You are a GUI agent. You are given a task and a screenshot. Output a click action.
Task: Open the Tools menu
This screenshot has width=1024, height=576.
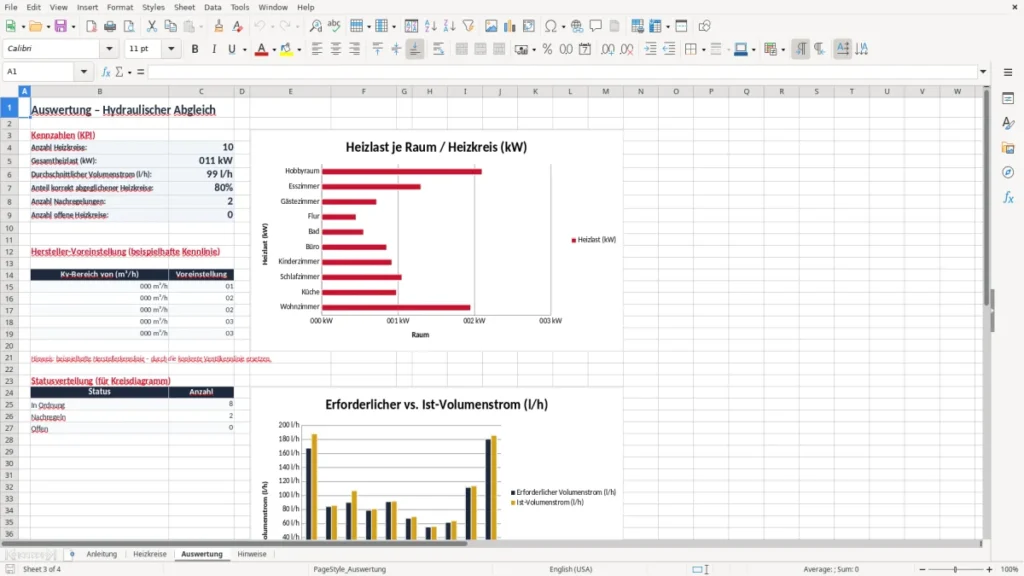click(x=240, y=7)
